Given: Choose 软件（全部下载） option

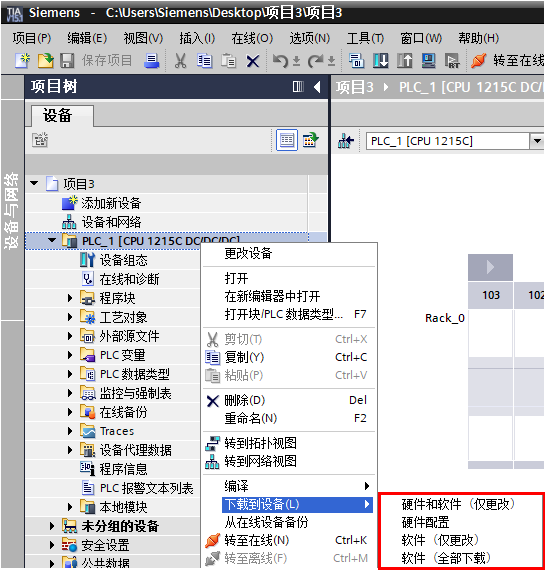Looking at the screenshot, I should (446, 558).
